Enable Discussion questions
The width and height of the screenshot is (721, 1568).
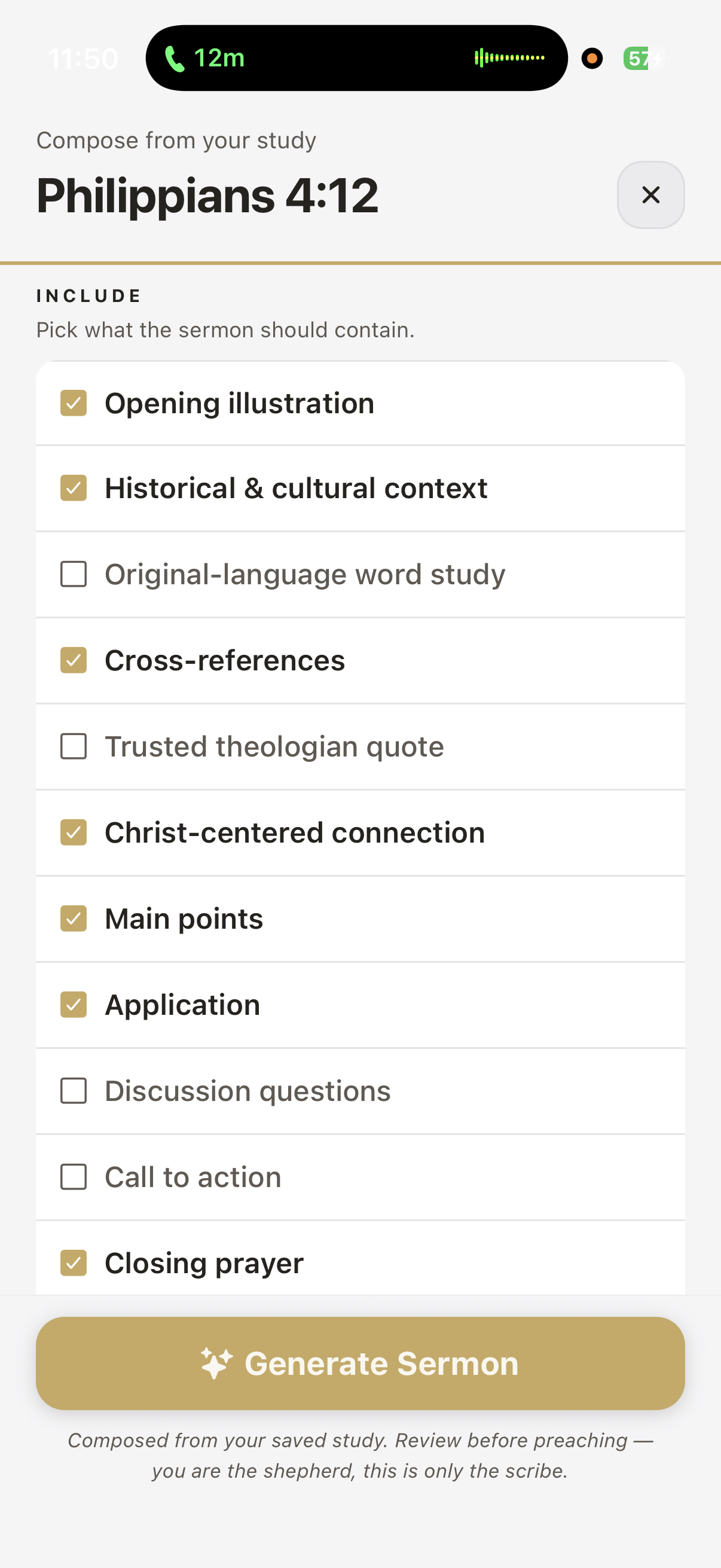point(74,1091)
